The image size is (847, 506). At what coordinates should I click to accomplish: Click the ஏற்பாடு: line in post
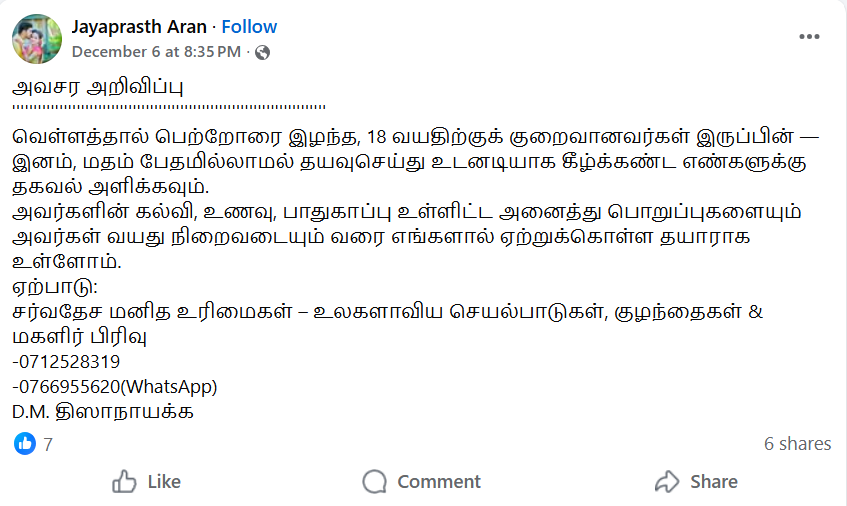point(49,287)
